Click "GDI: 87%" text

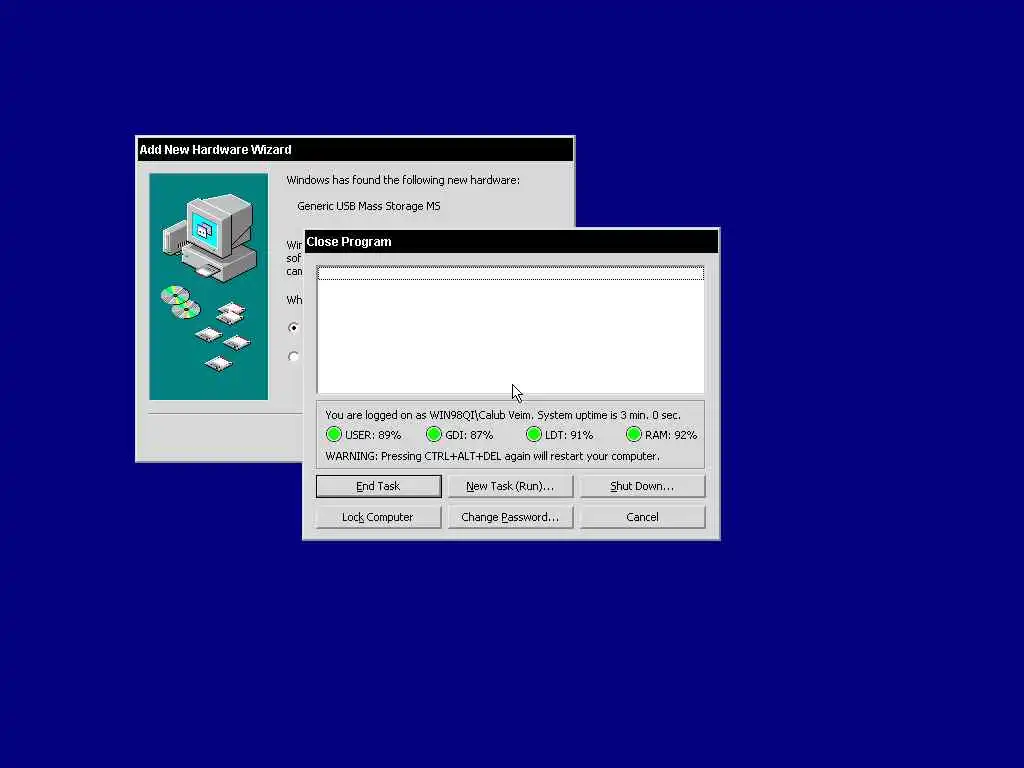point(469,435)
